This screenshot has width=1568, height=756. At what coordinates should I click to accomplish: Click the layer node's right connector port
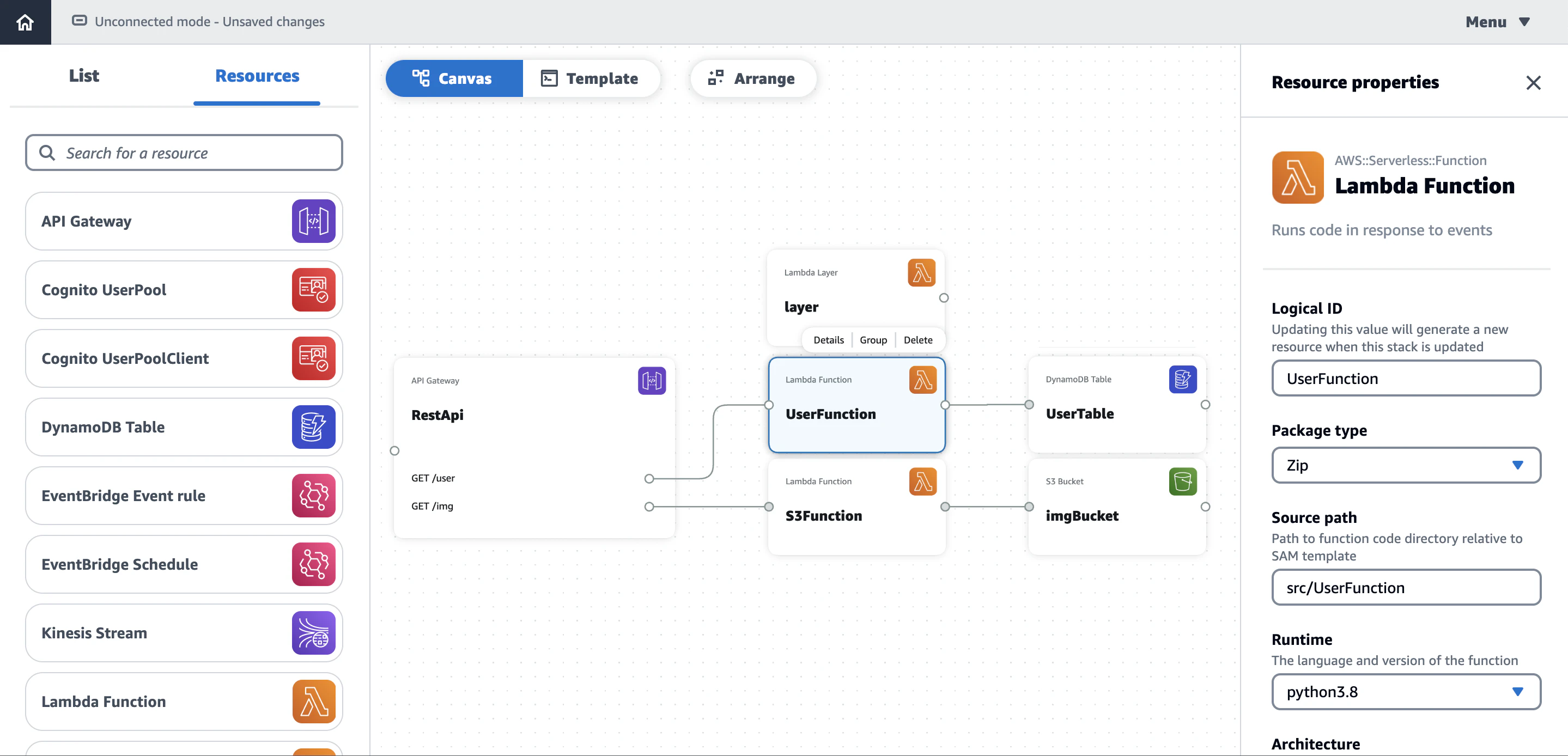[944, 297]
